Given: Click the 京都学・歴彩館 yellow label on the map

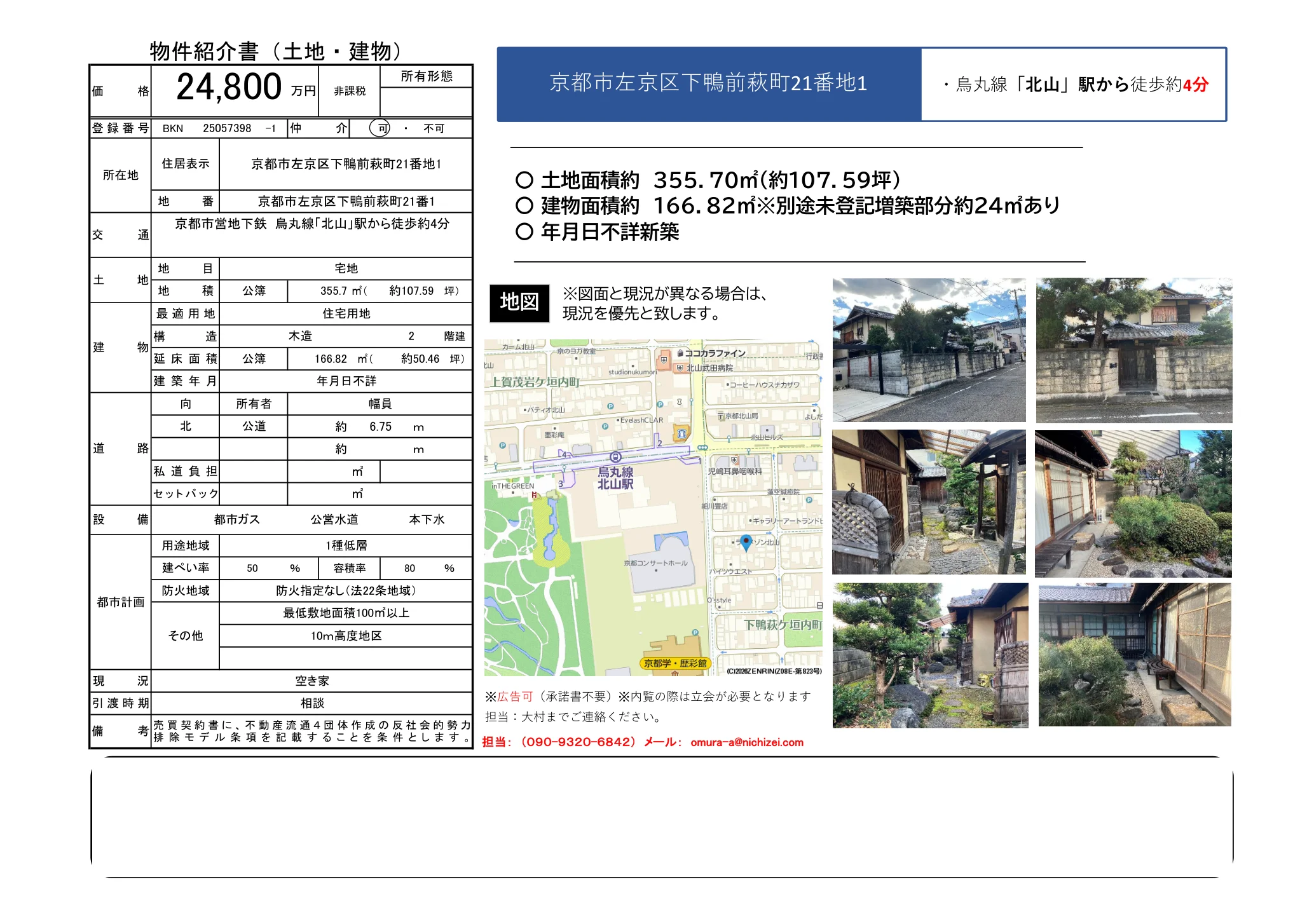Looking at the screenshot, I should pos(674,663).
